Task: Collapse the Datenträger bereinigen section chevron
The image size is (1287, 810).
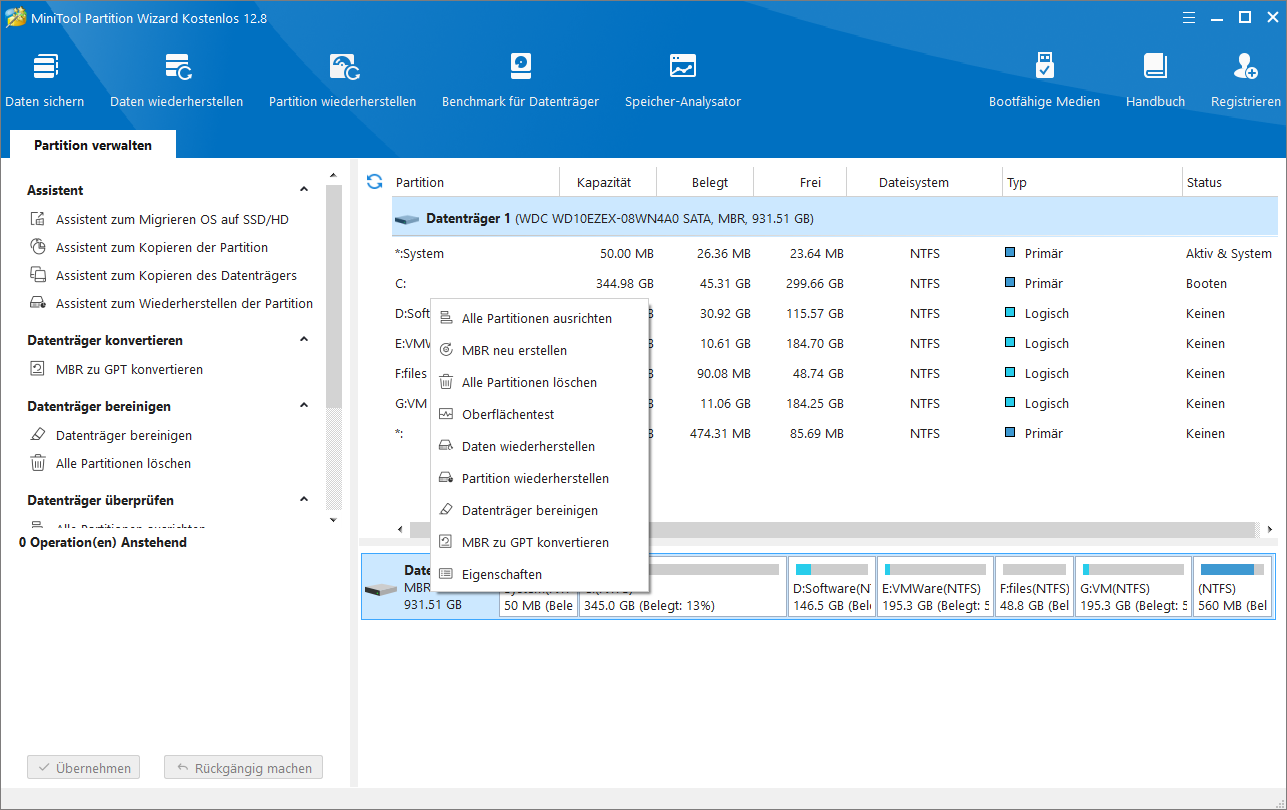Action: 304,406
